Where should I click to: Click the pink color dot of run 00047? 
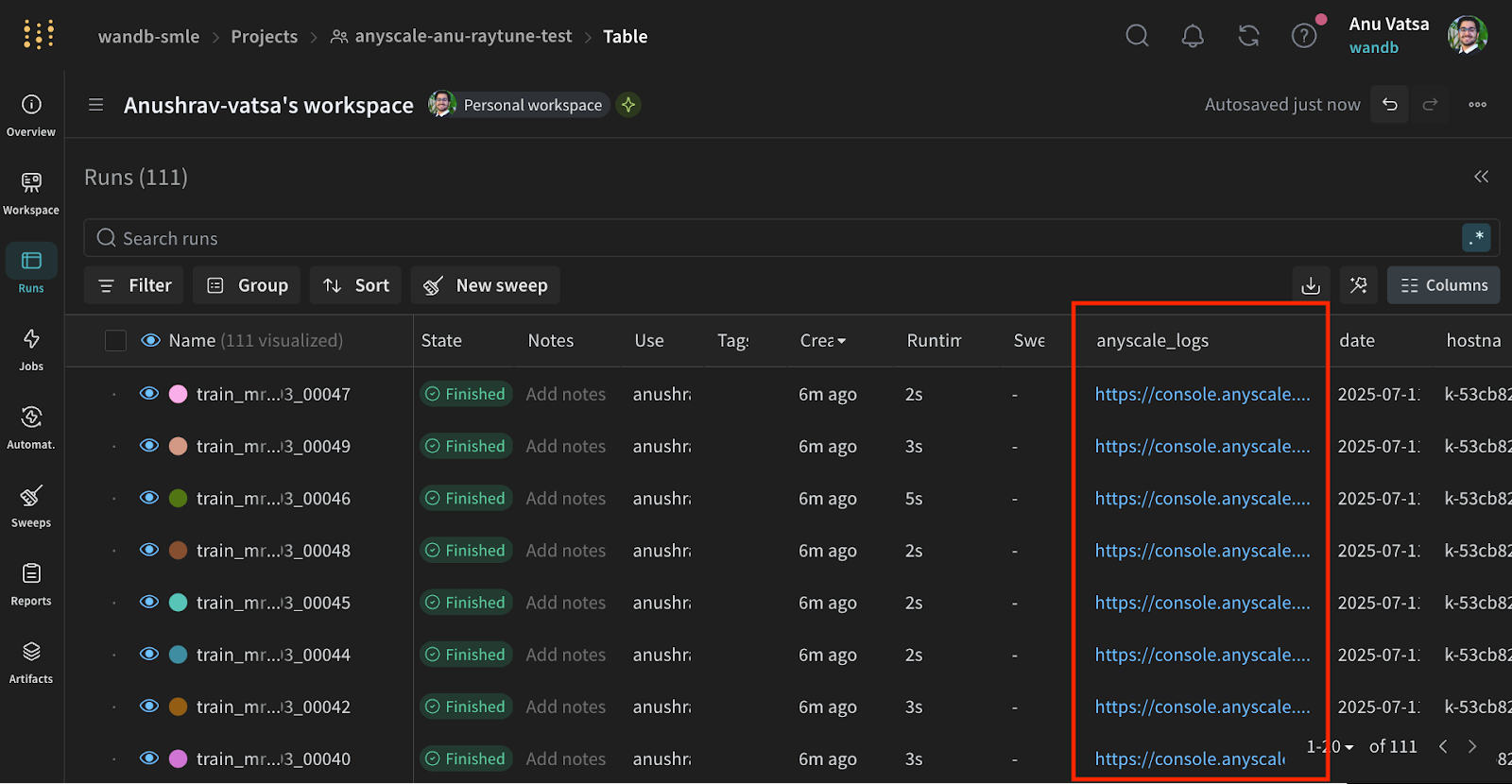click(x=178, y=394)
